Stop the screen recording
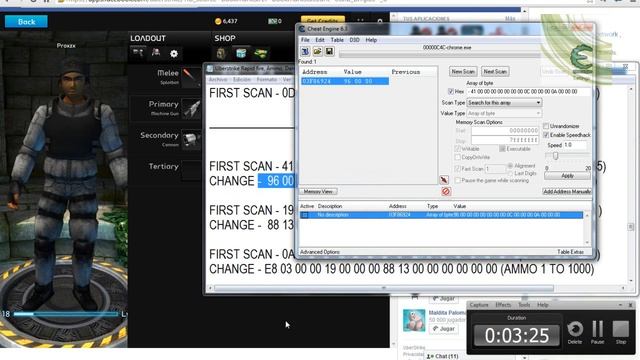The width and height of the screenshot is (640, 360). (x=621, y=329)
